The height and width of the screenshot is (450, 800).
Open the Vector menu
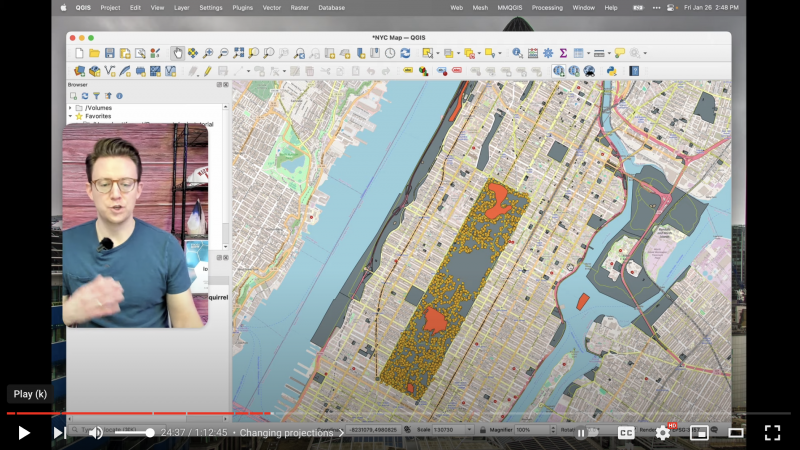(271, 8)
